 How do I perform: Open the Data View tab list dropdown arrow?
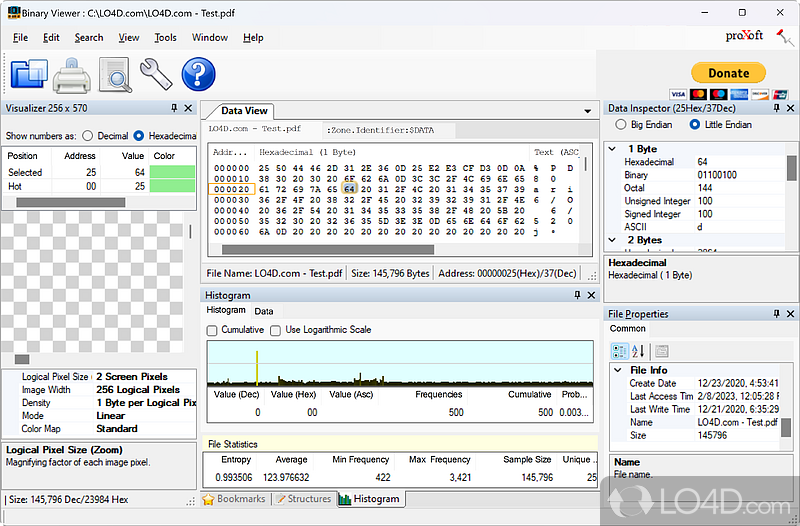[x=588, y=111]
